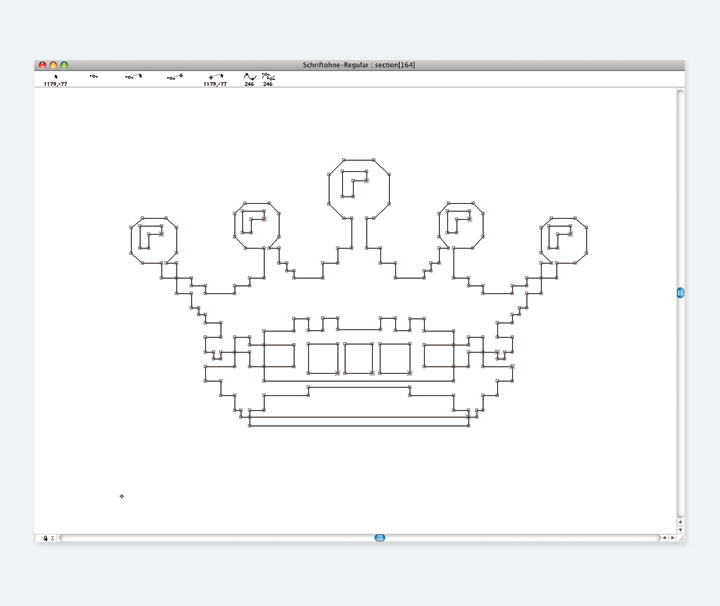Click the curve-segment tool showing 1179,-77
Image resolution: width=720 pixels, height=606 pixels.
(x=214, y=76)
